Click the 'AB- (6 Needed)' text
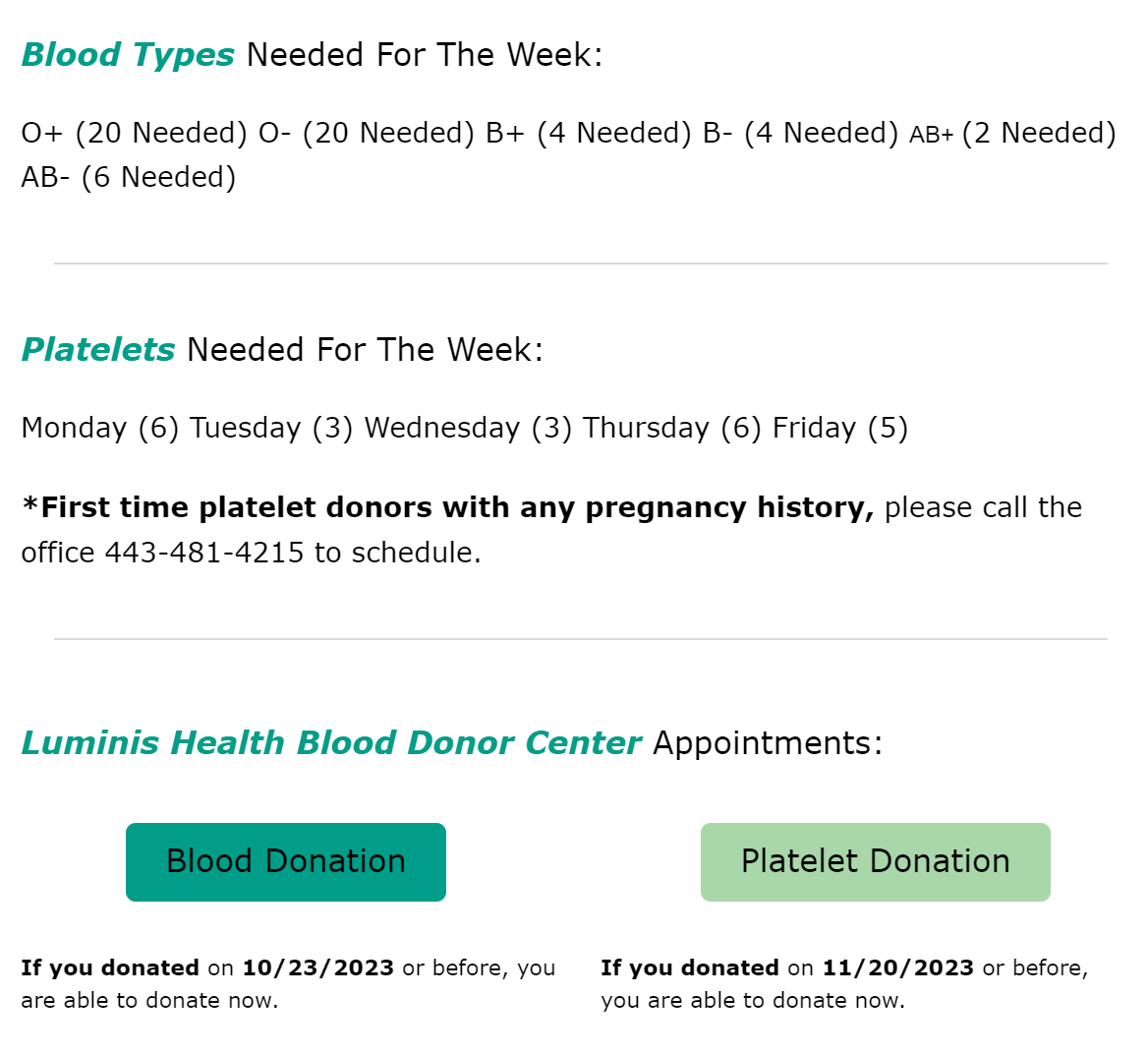Image resolution: width=1148 pixels, height=1054 pixels. click(128, 177)
